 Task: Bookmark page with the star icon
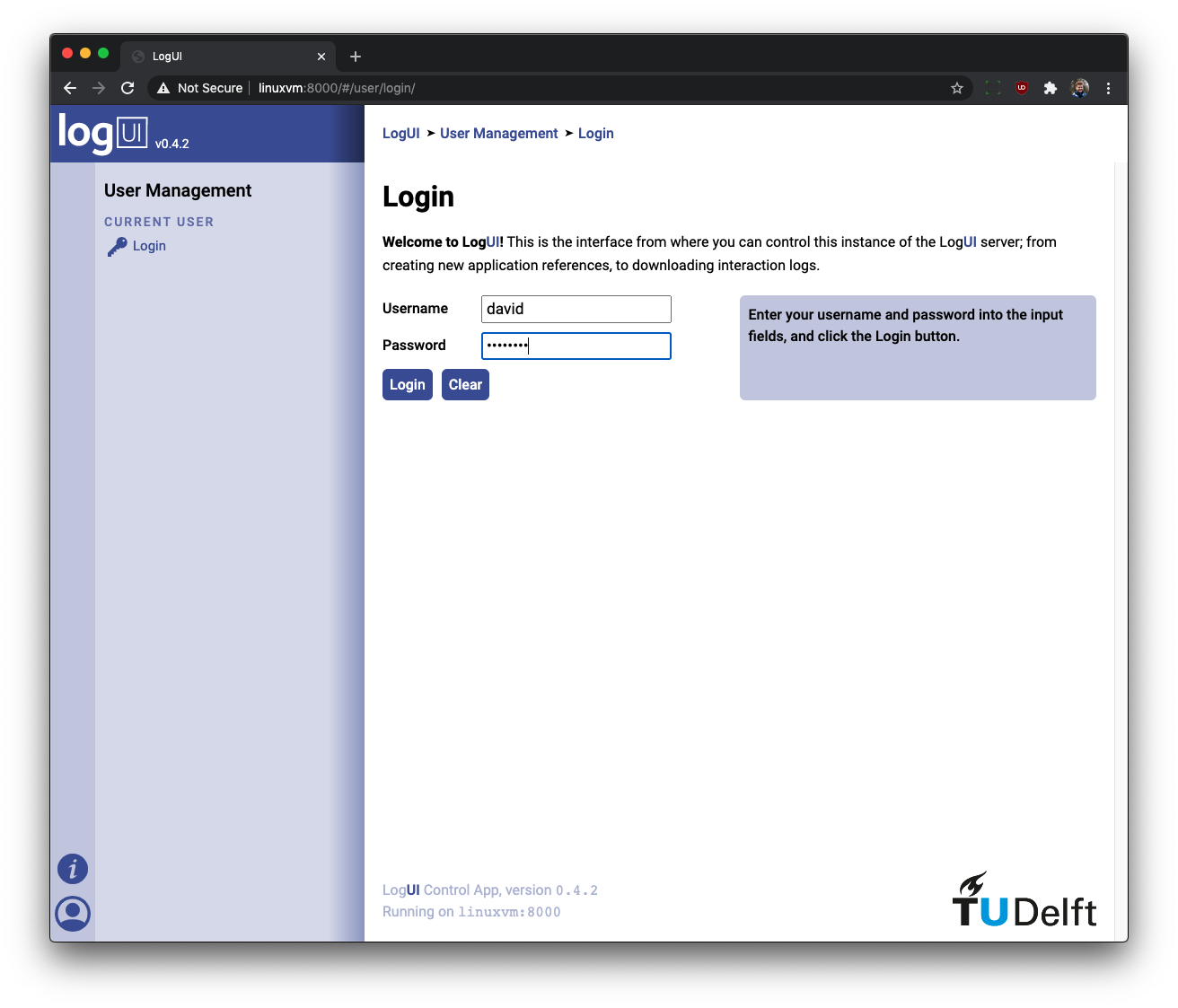pyautogui.click(x=957, y=88)
